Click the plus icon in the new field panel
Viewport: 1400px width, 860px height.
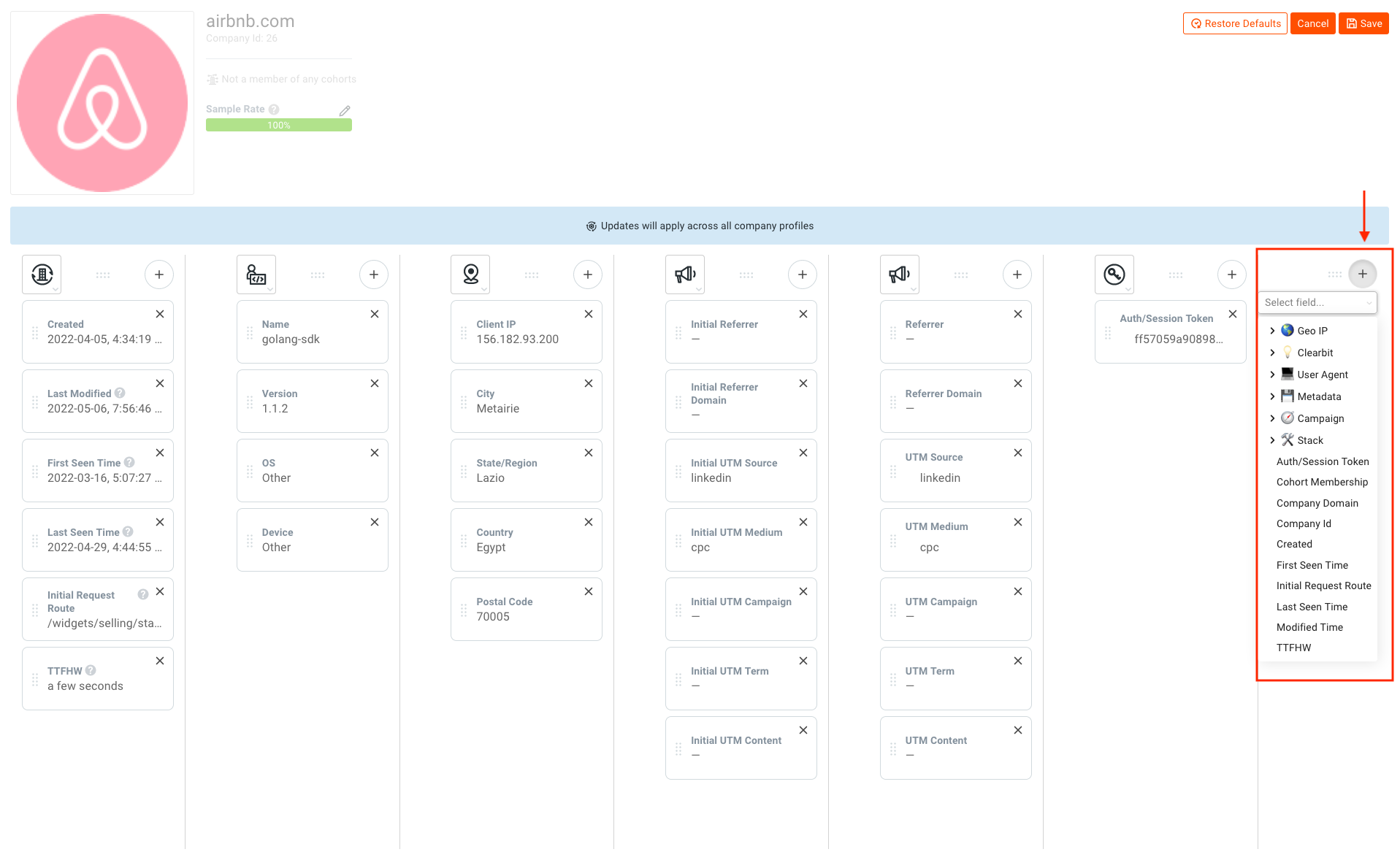(1362, 274)
